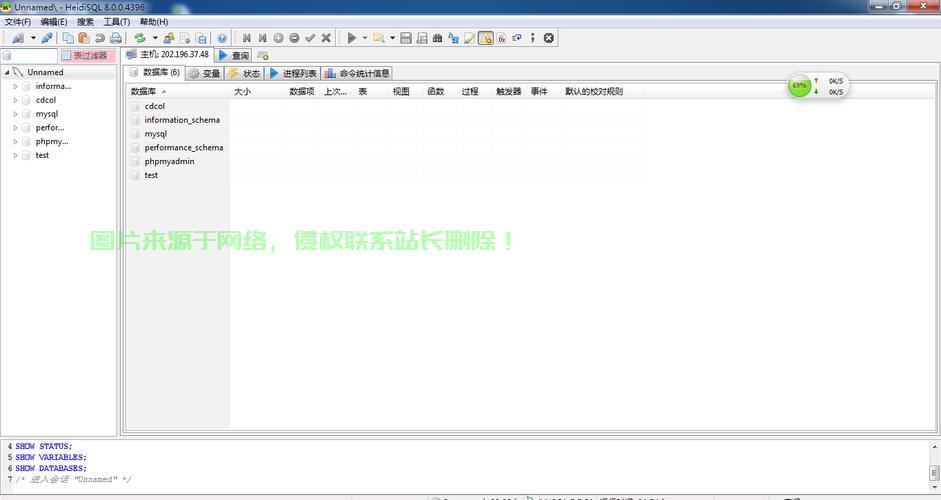
Task: Expand the cdcol database tree node
Action: (x=15, y=100)
